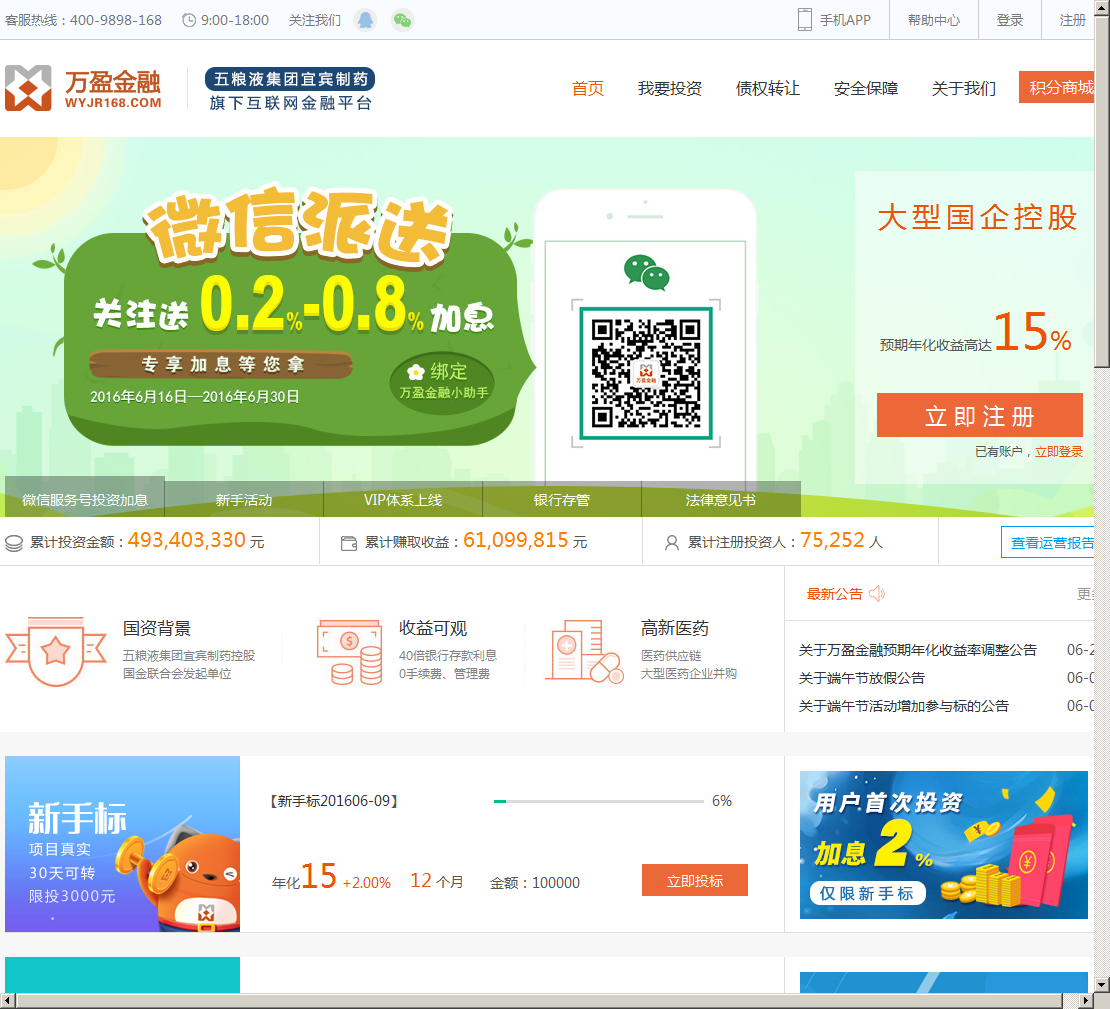Click the 绑定 万盈金融小助手 button
Image resolution: width=1110 pixels, height=1009 pixels.
point(444,381)
